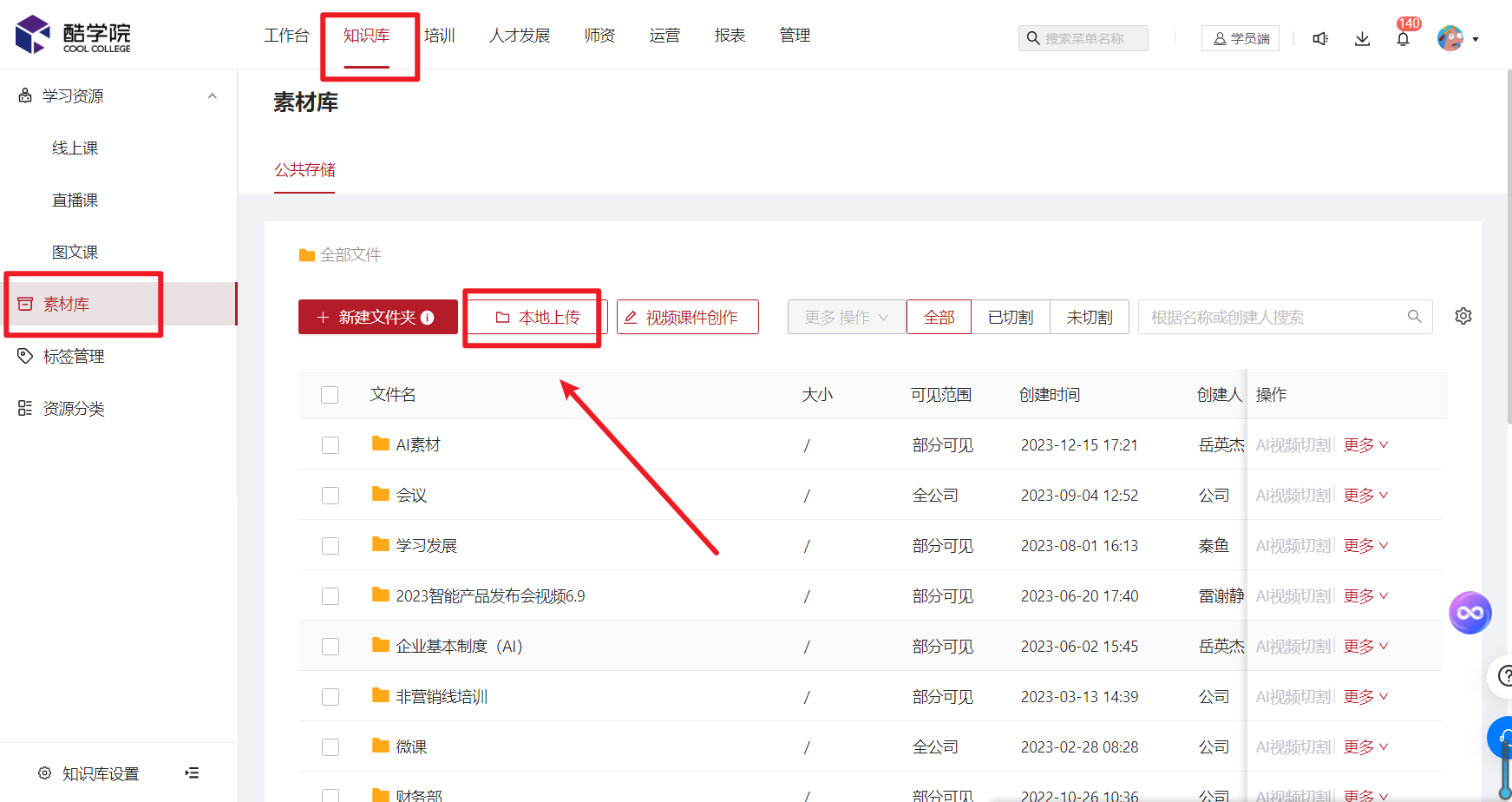
Task: Filter by 全部
Action: pyautogui.click(x=939, y=317)
